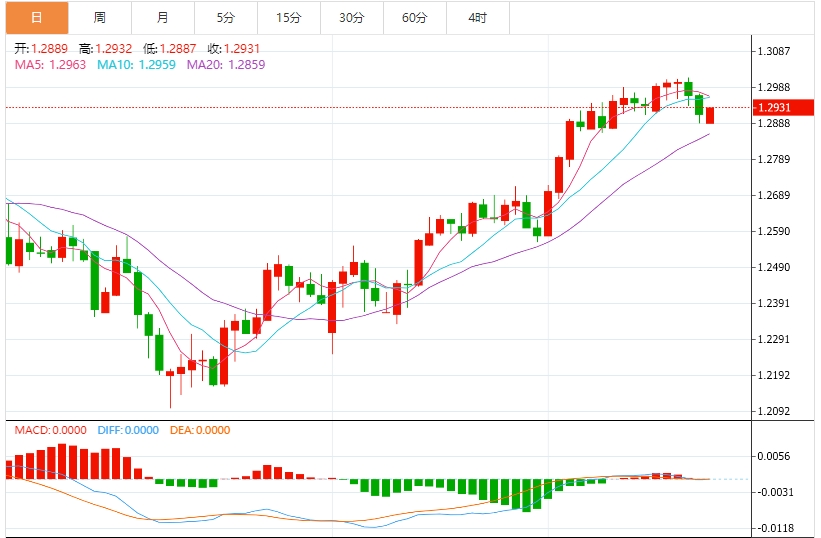Click the MA5: 1.2963 legend label

click(x=50, y=64)
